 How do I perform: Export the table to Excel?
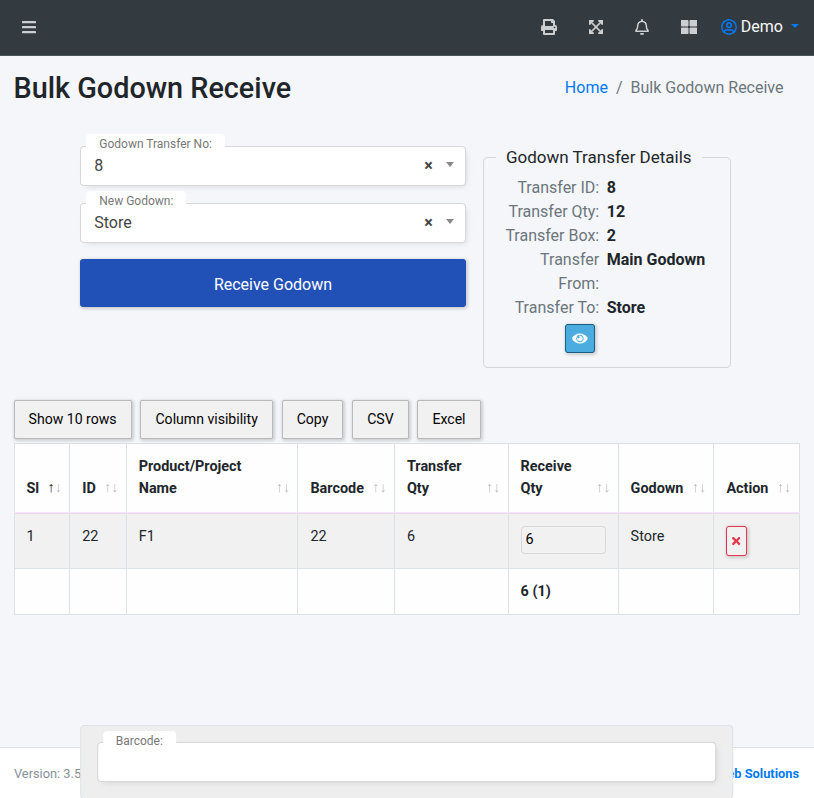click(x=448, y=419)
